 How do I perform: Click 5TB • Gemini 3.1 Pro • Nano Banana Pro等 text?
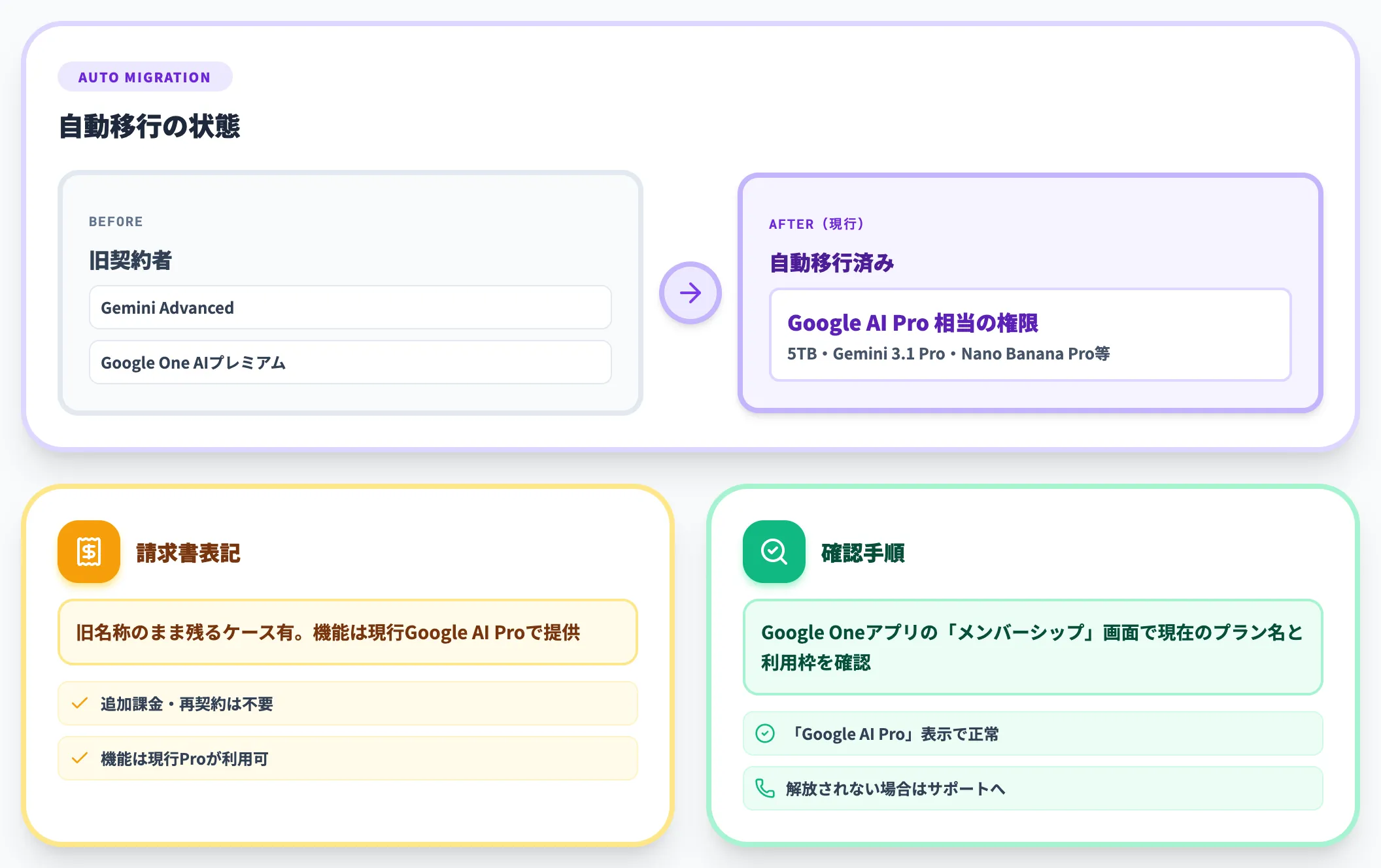click(948, 354)
